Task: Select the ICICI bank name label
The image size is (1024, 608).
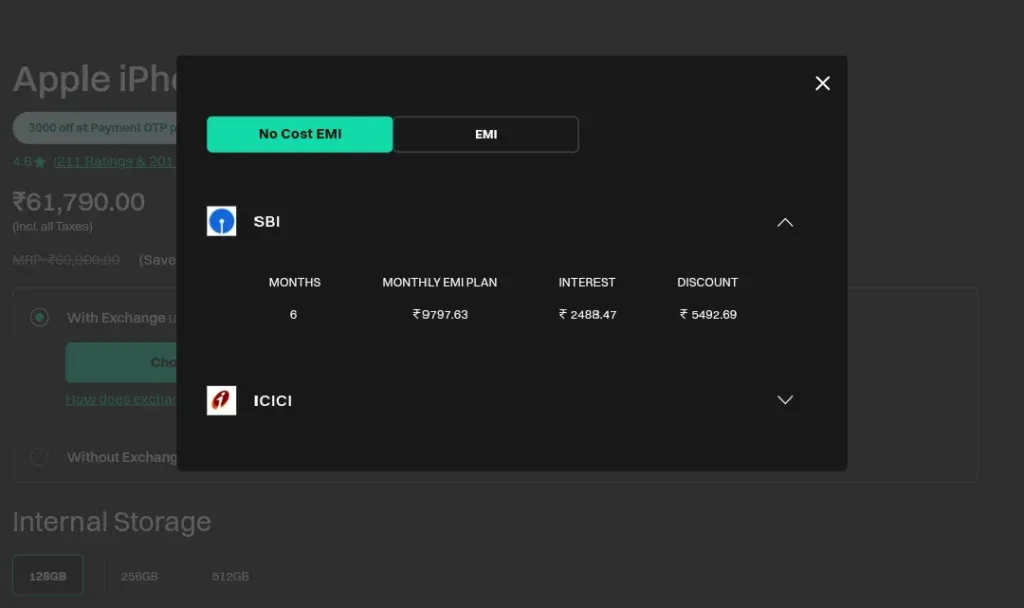Action: 272,400
